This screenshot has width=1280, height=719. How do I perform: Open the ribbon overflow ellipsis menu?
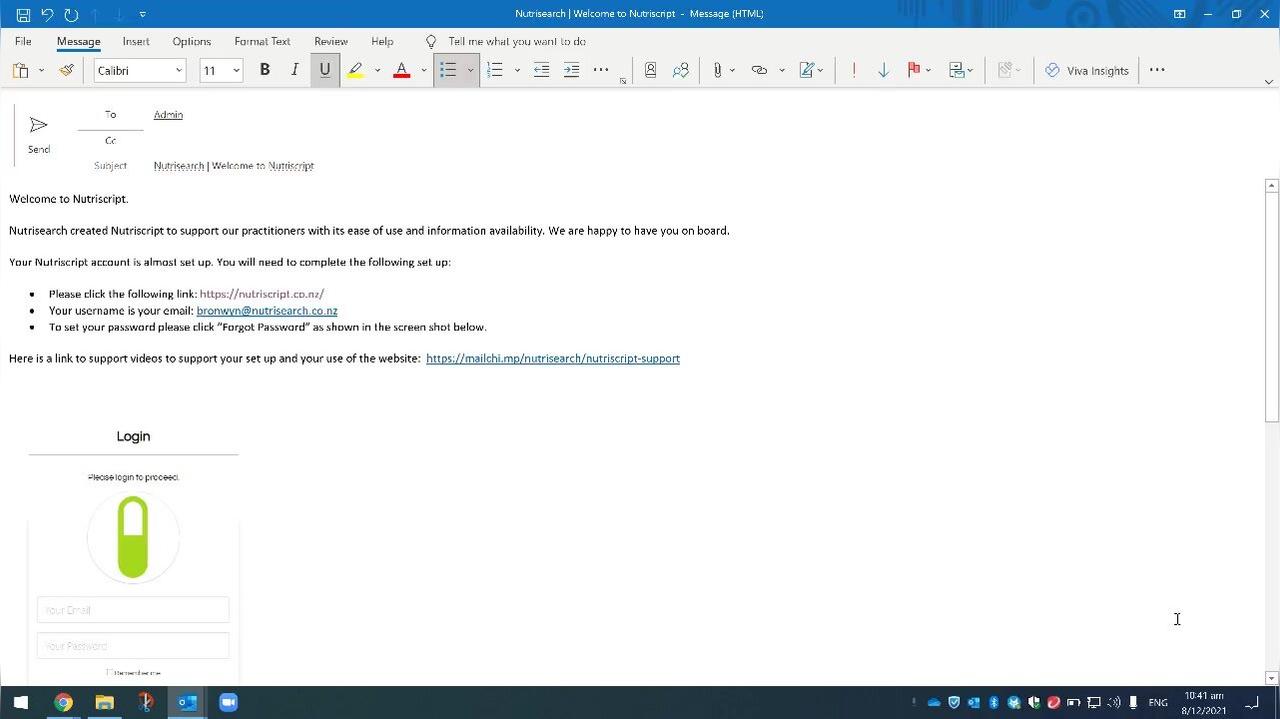click(x=1157, y=70)
